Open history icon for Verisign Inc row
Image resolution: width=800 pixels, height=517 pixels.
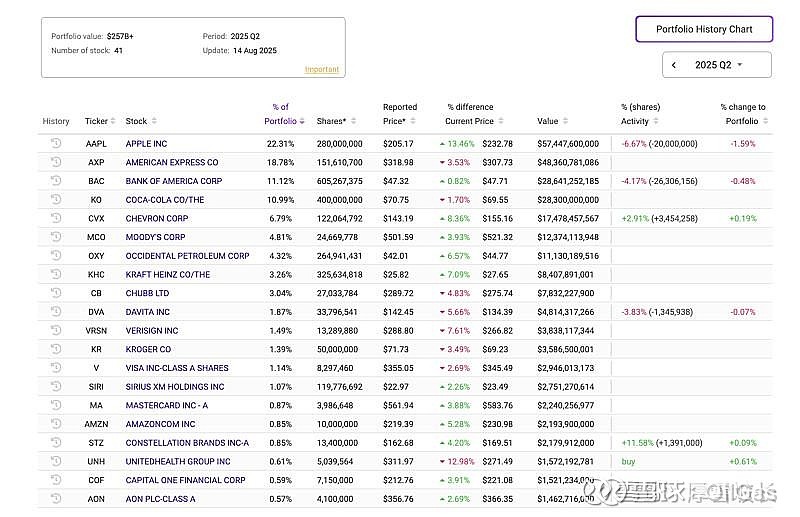click(56, 330)
